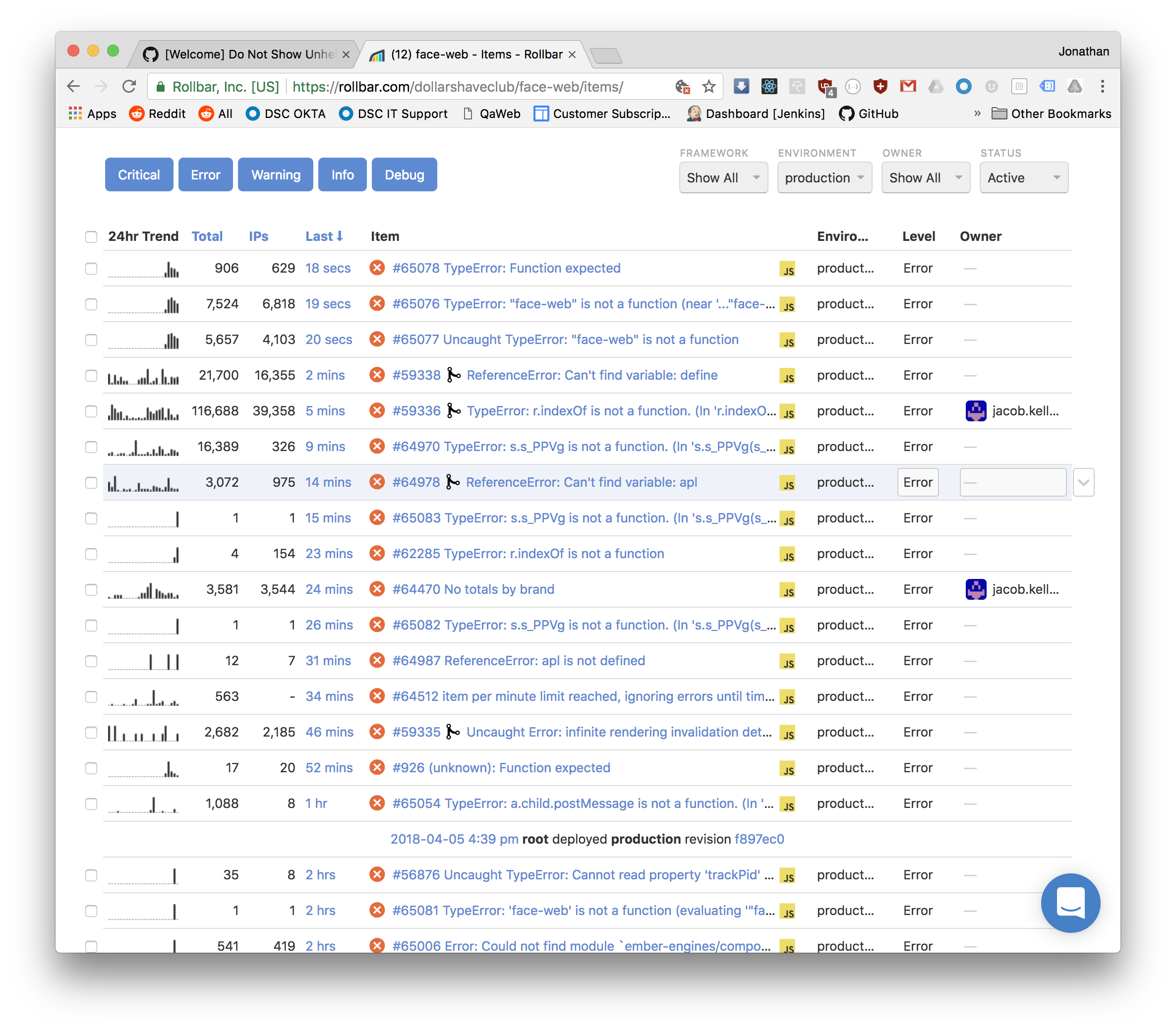Click jacob.kell avatar on item #59336

976,411
